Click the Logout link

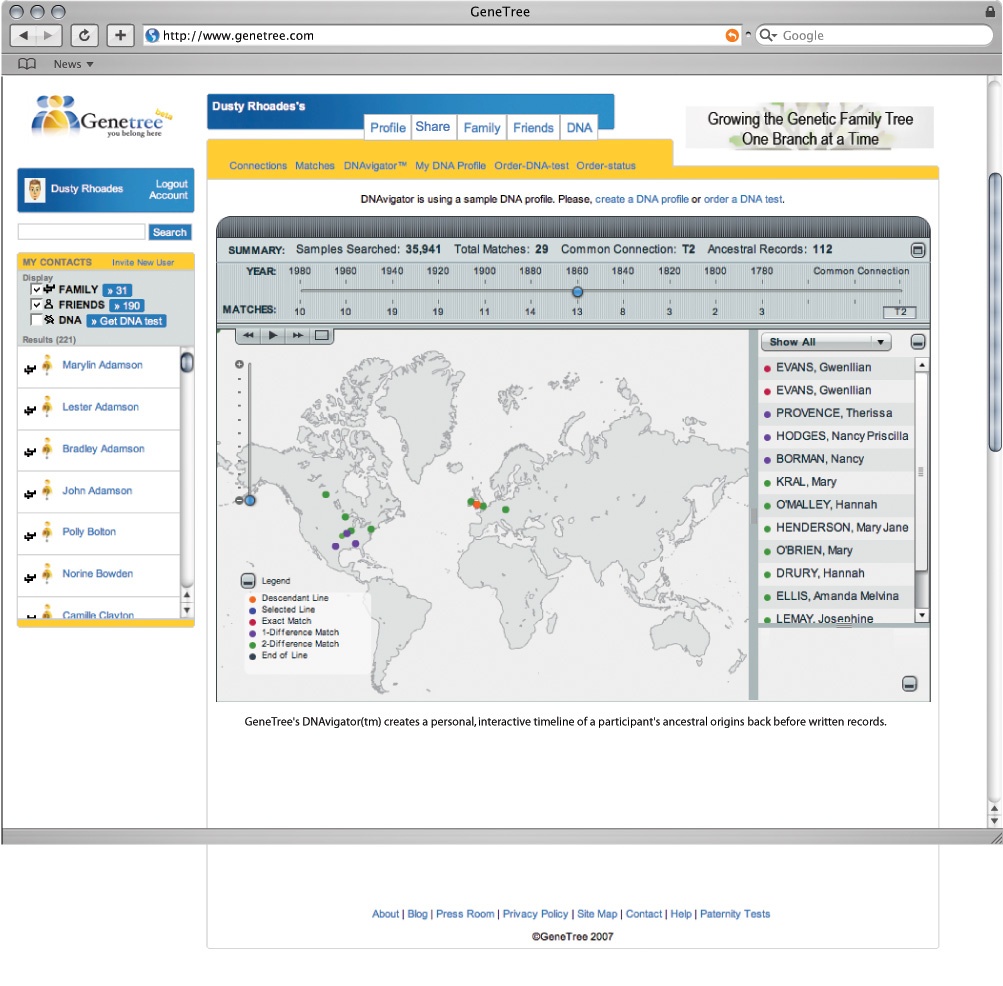(x=171, y=184)
